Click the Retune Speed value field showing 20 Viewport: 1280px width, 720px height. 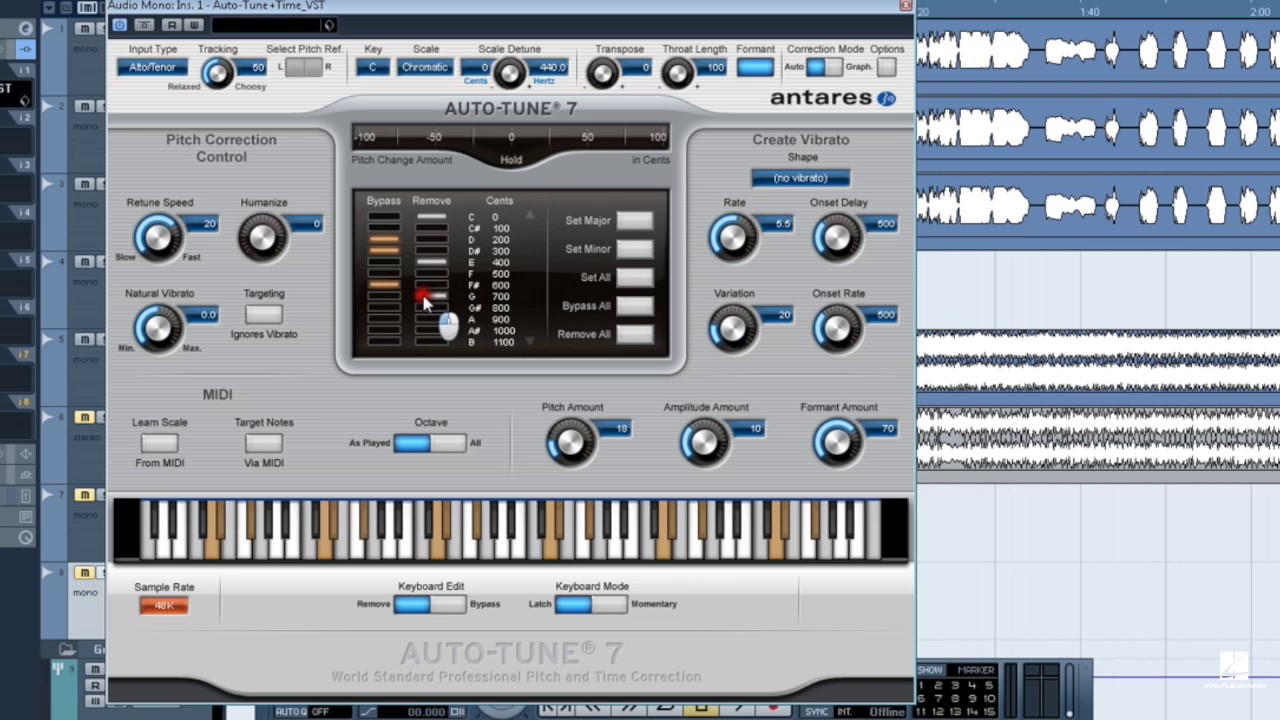(x=202, y=224)
